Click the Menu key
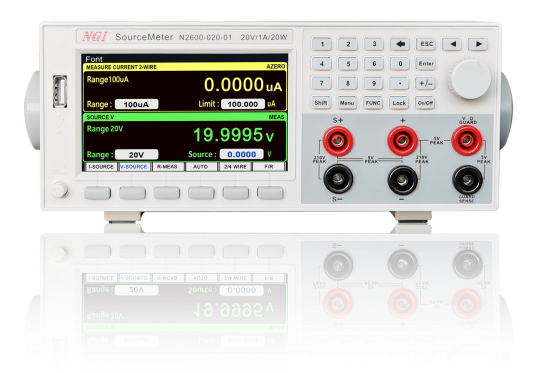547x373 pixels. pos(347,103)
